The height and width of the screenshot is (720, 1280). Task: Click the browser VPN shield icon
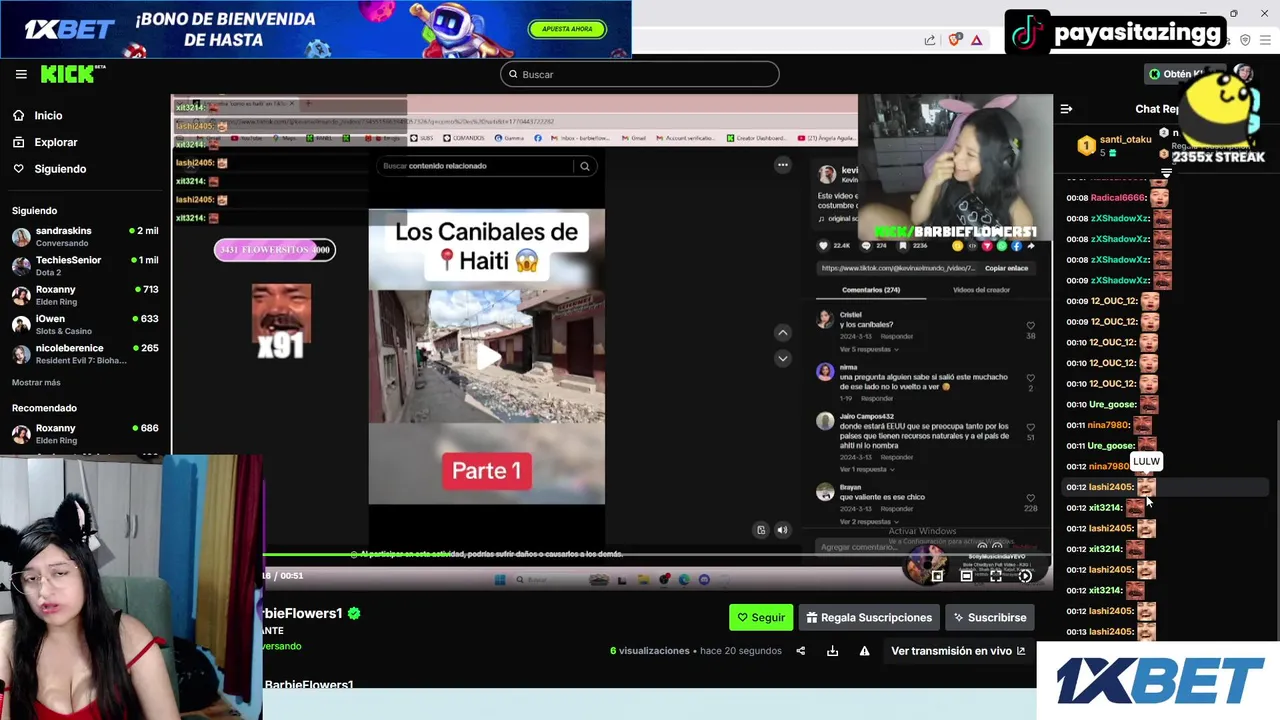pyautogui.click(x=1245, y=40)
